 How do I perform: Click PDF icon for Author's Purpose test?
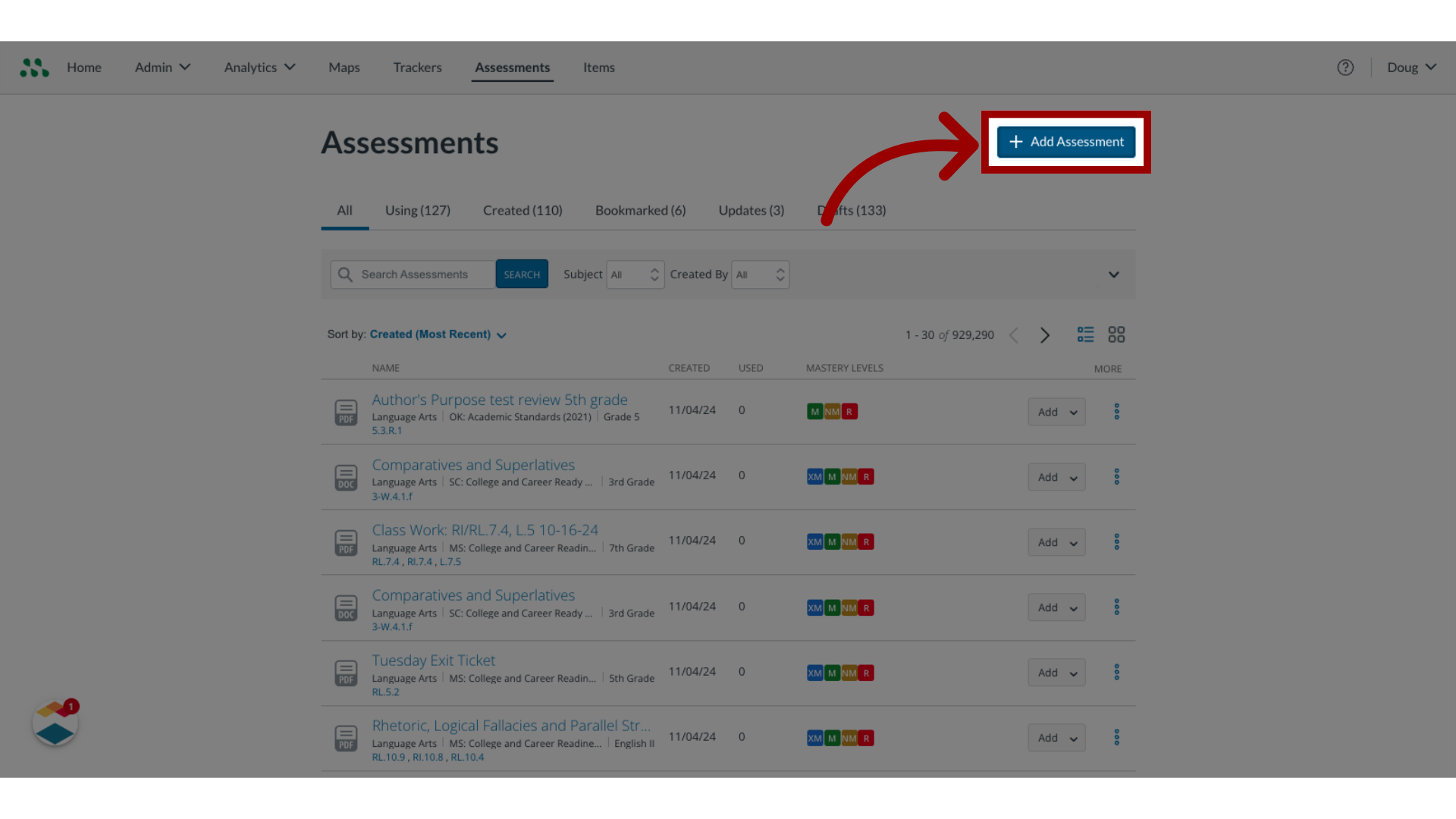(347, 413)
